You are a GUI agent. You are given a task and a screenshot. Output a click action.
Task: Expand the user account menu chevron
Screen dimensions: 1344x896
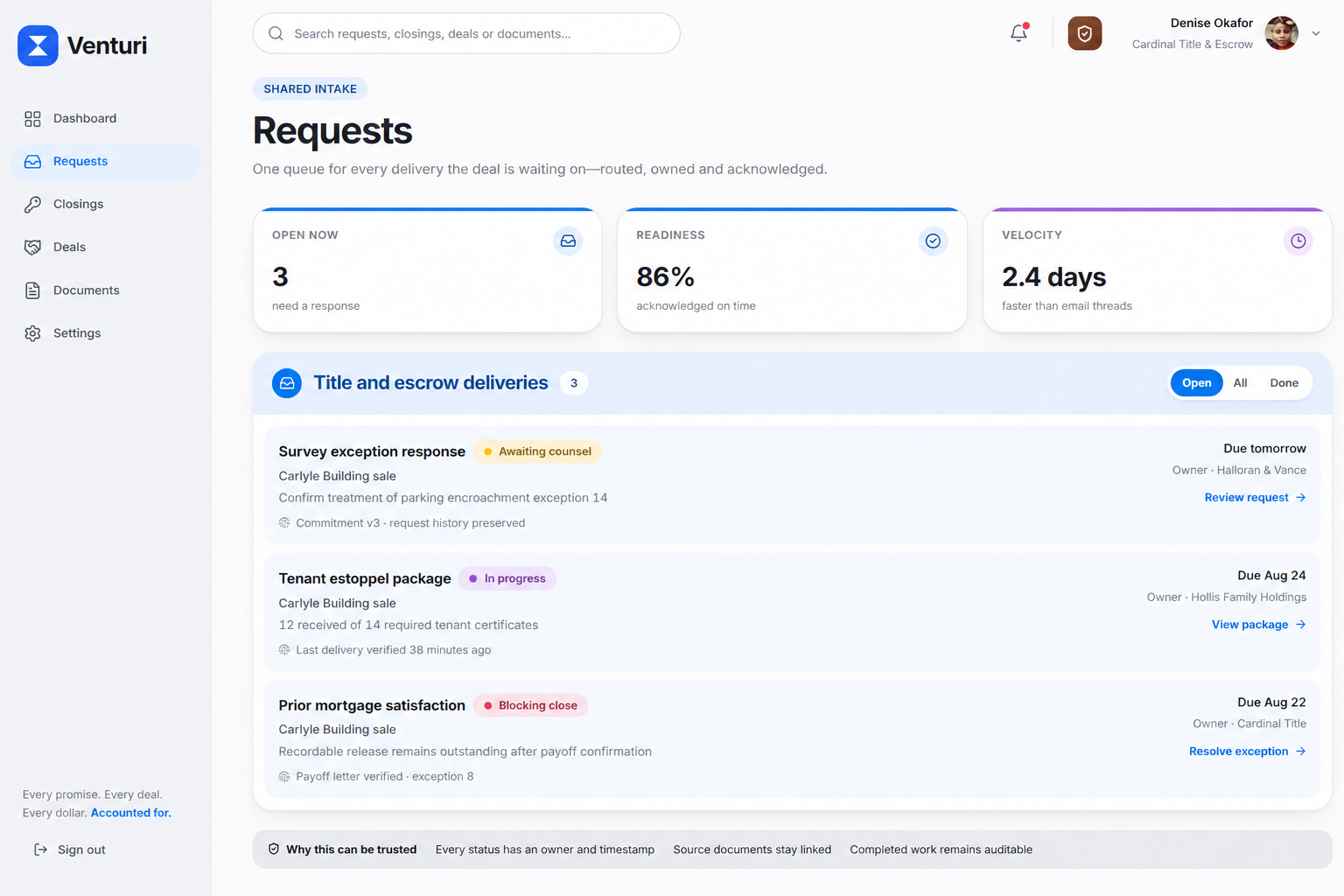[x=1315, y=33]
